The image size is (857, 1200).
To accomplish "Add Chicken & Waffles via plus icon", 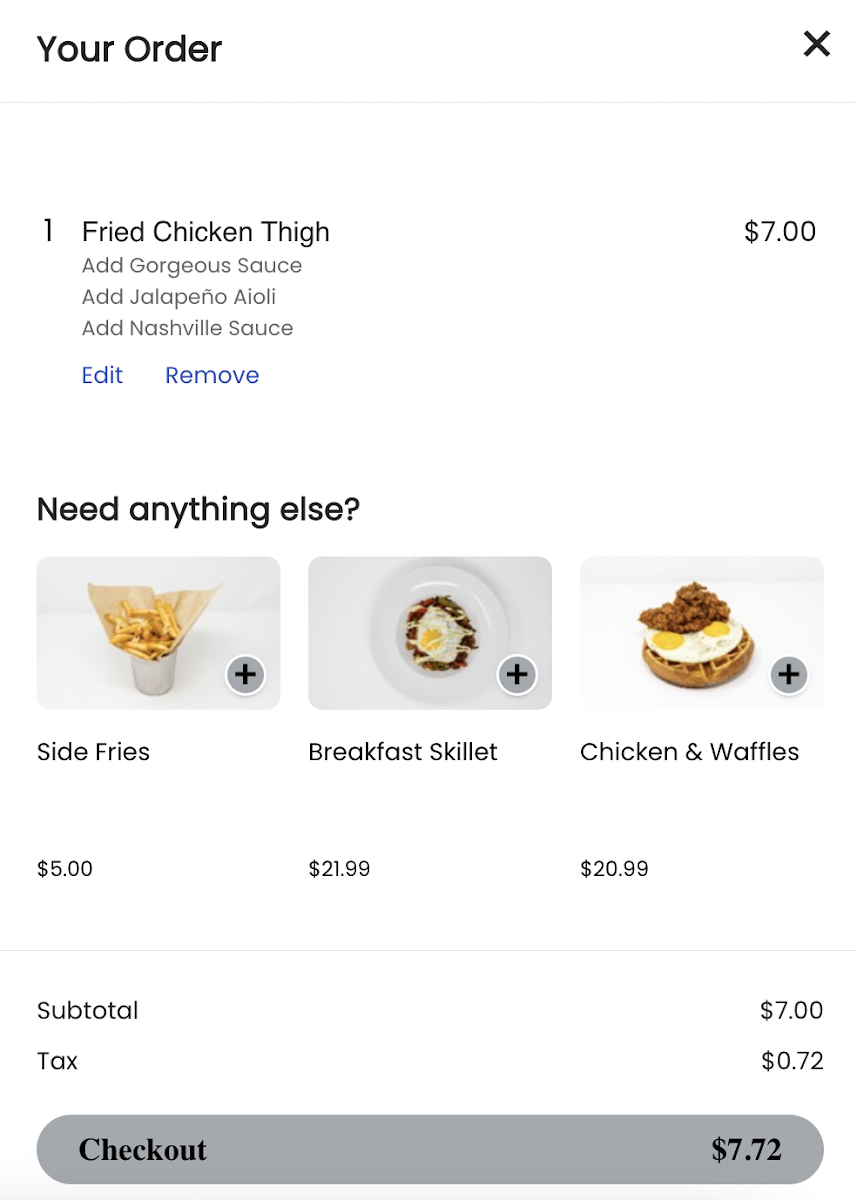I will pos(789,675).
